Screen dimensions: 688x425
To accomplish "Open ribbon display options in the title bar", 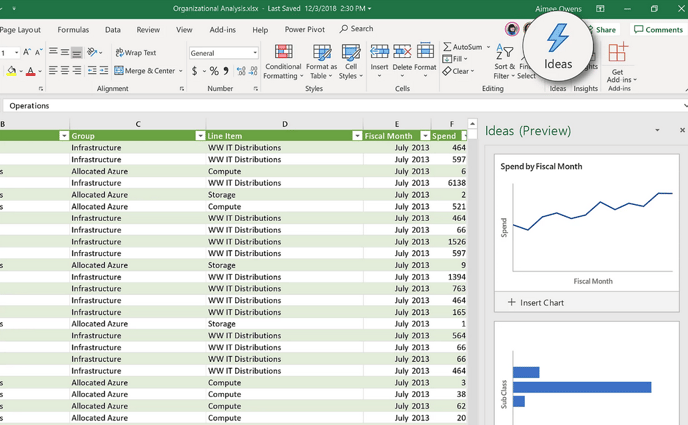I will pyautogui.click(x=600, y=9).
